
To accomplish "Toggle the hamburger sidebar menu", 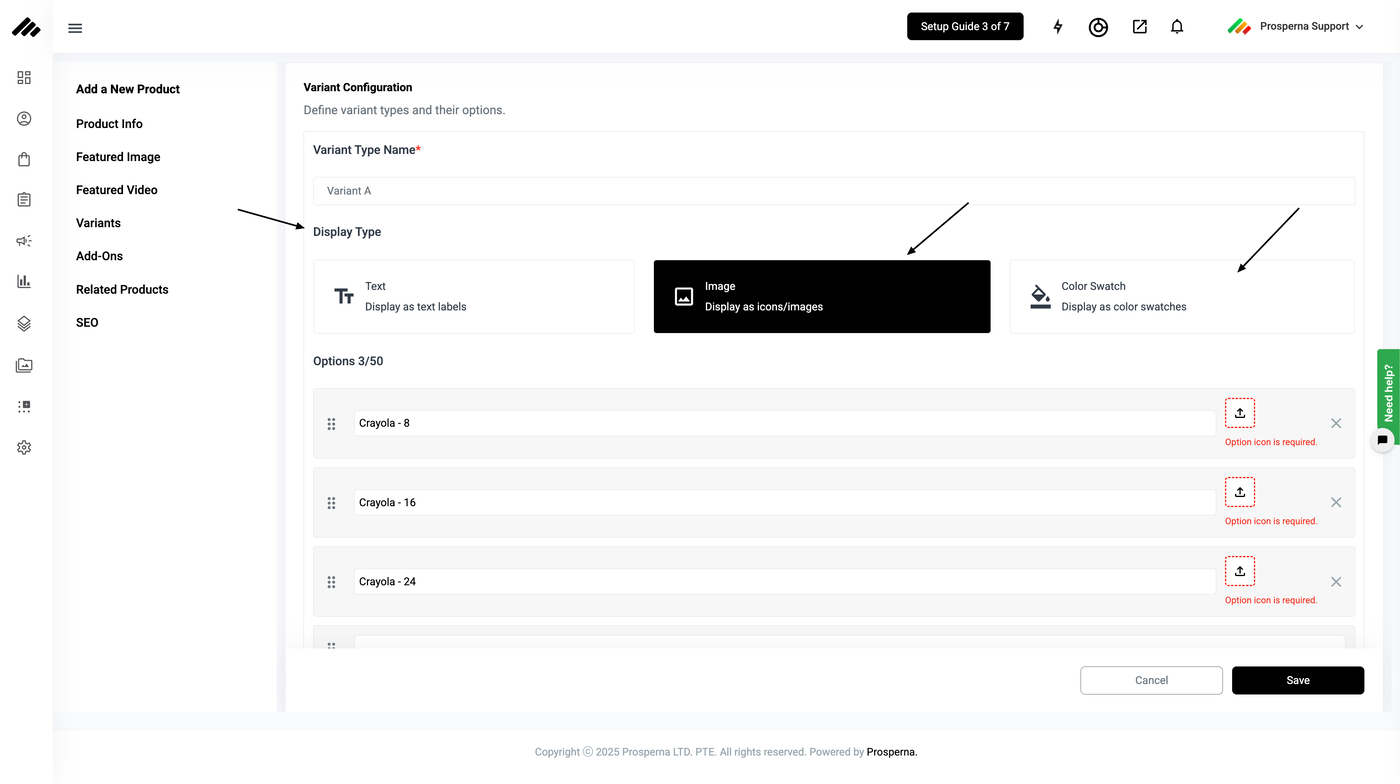I will [x=75, y=28].
